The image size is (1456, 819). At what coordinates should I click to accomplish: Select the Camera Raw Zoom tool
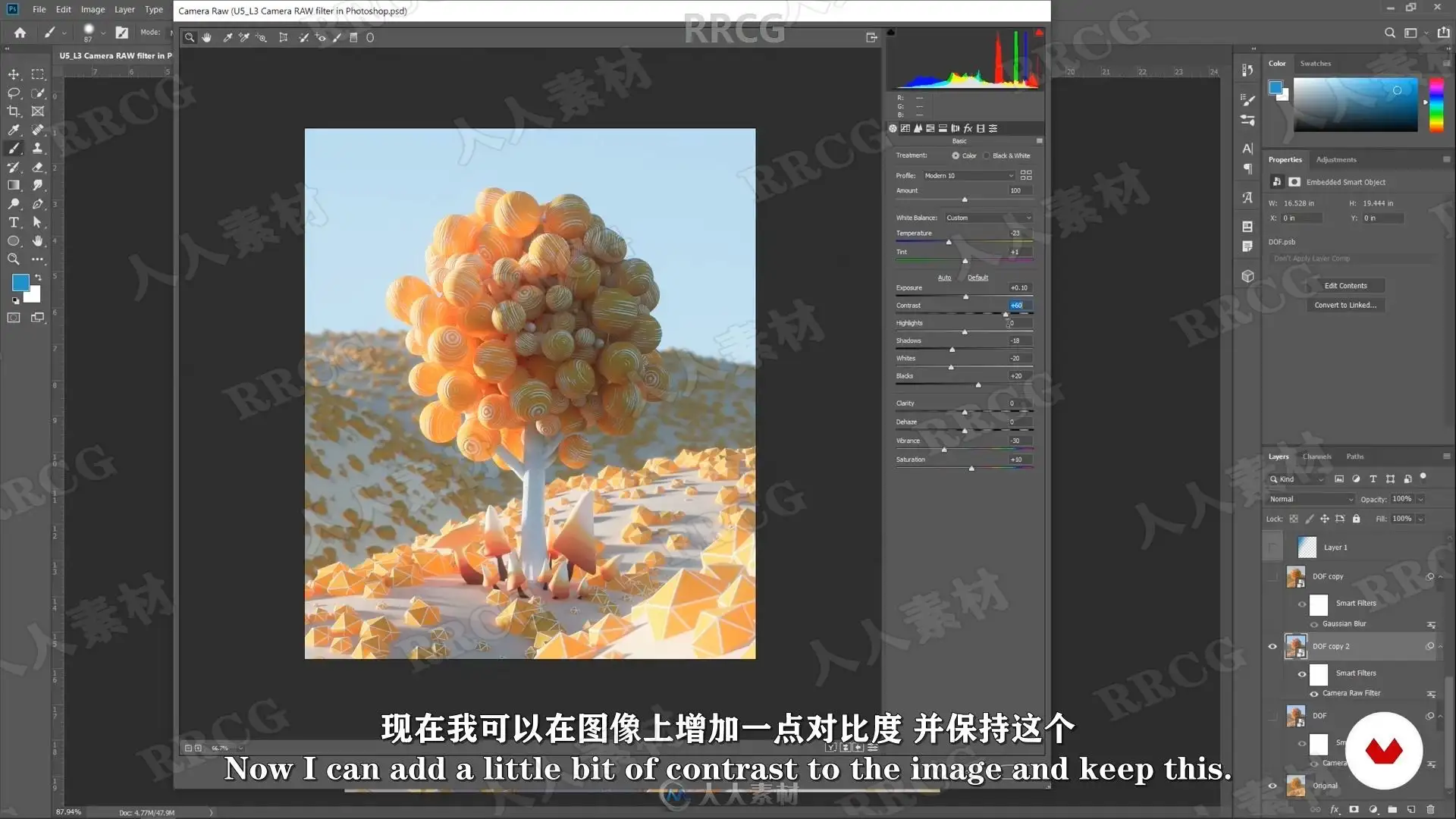190,37
